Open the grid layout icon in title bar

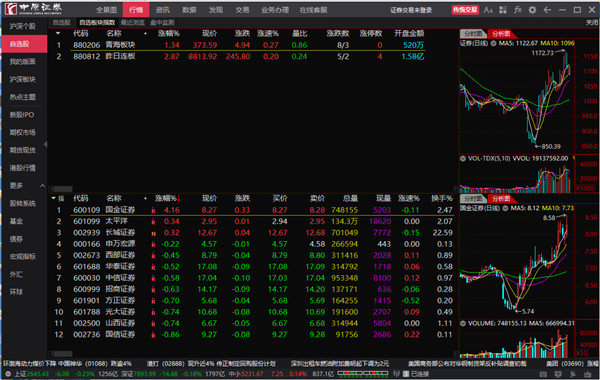pos(503,10)
